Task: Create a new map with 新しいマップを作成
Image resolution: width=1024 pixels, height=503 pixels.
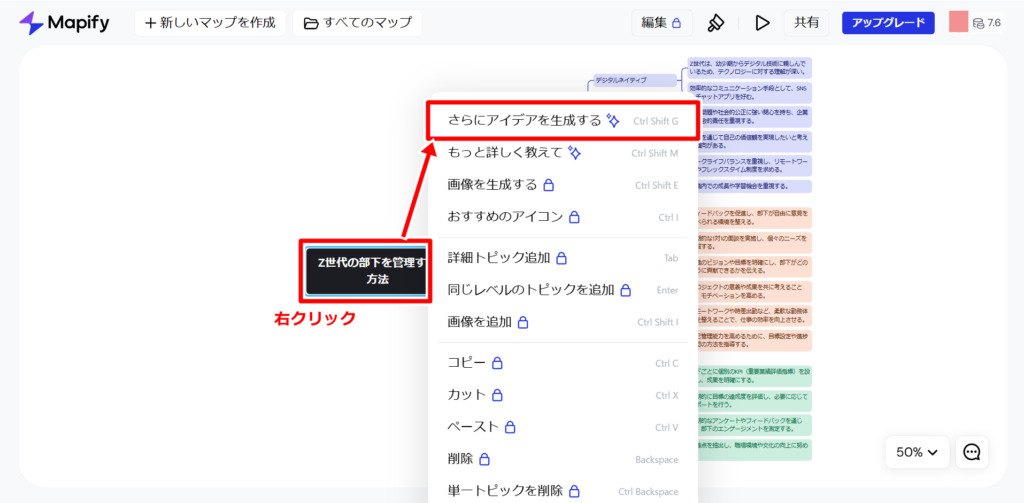Action: tap(210, 23)
